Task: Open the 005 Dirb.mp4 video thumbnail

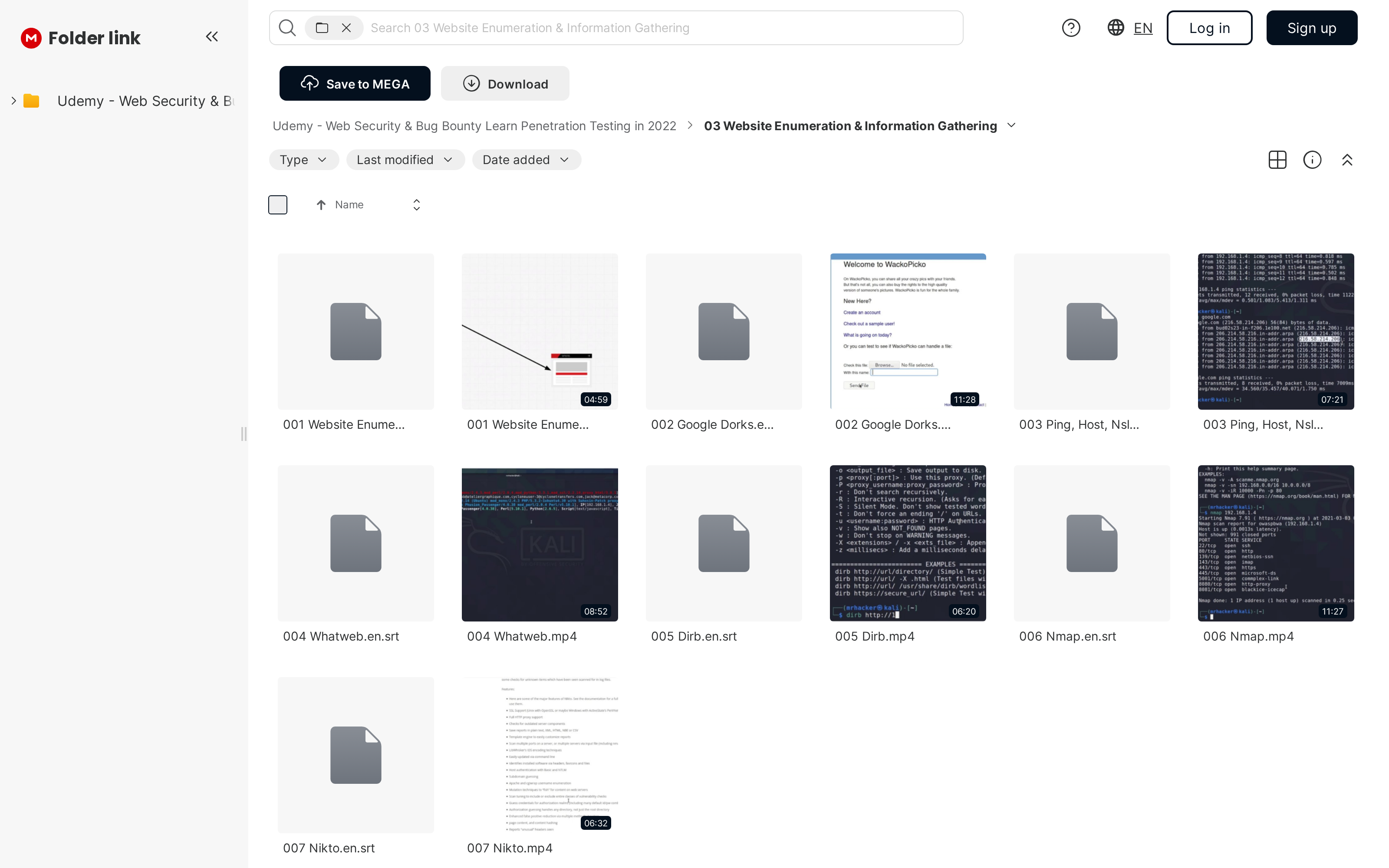Action: click(908, 543)
